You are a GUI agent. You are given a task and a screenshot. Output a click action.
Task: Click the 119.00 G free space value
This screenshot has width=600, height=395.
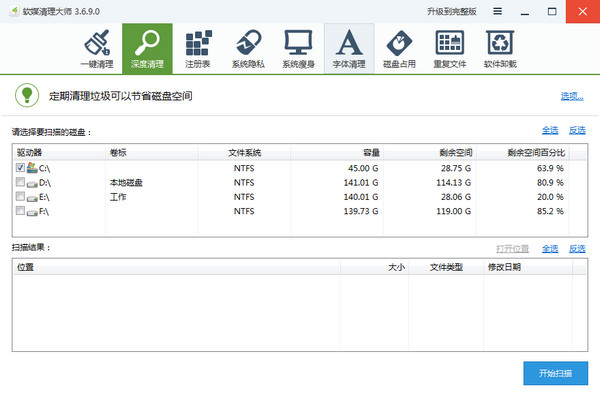pos(454,211)
